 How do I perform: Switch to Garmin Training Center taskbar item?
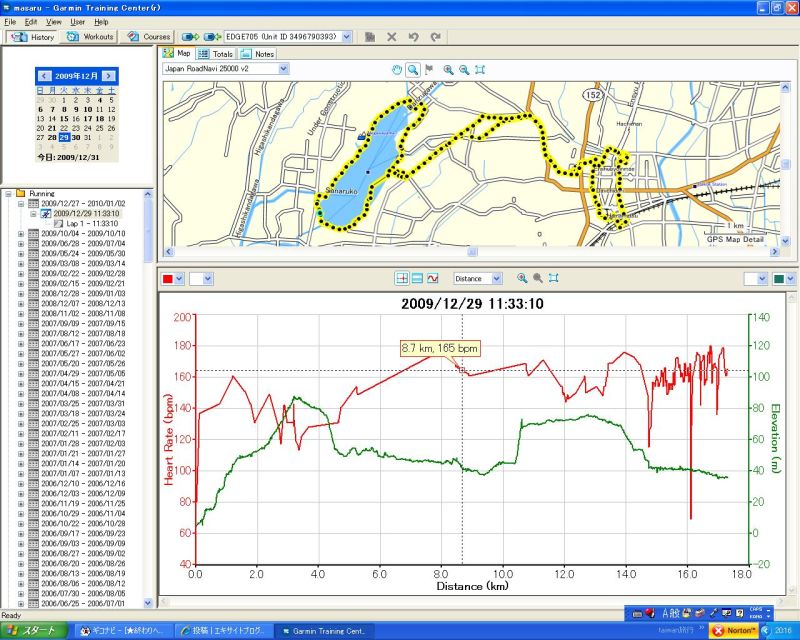(324, 631)
